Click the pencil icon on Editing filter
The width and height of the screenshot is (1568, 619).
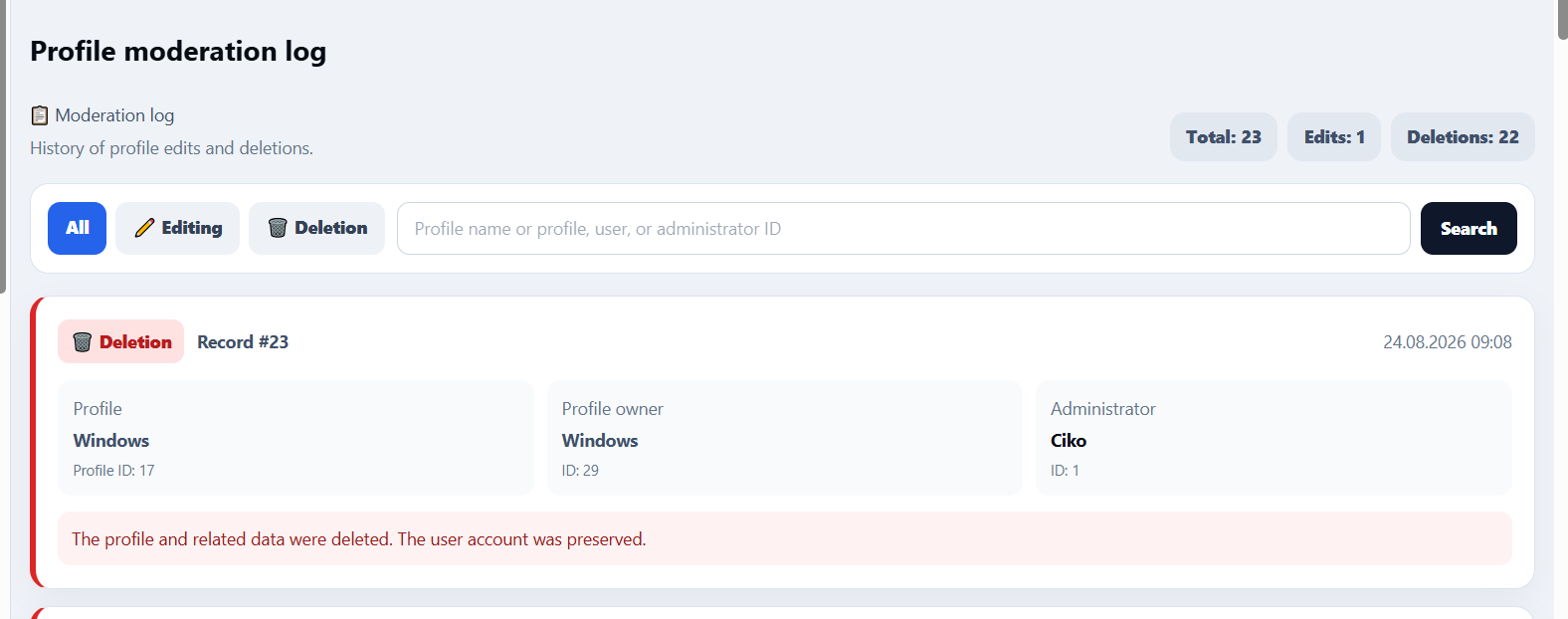click(x=144, y=228)
